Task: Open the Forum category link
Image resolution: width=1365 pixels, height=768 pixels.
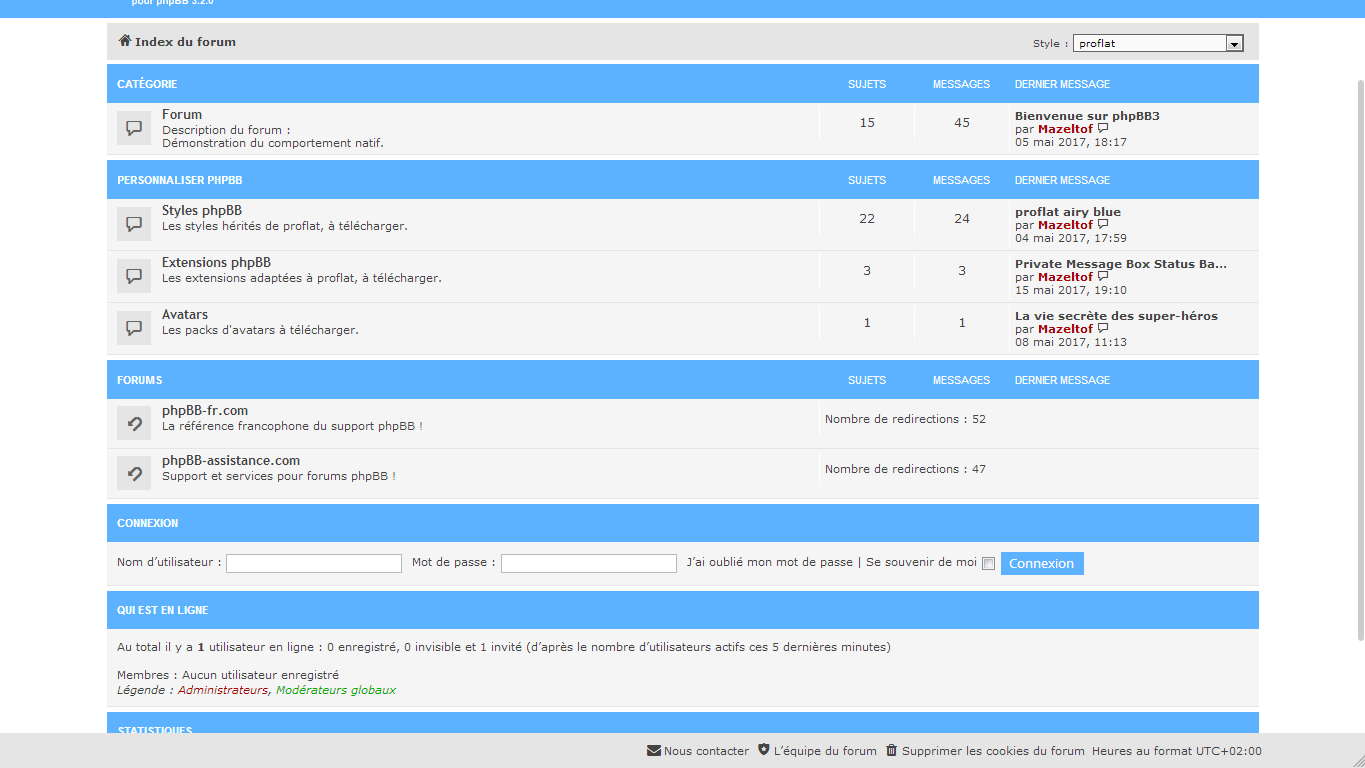Action: click(x=182, y=115)
